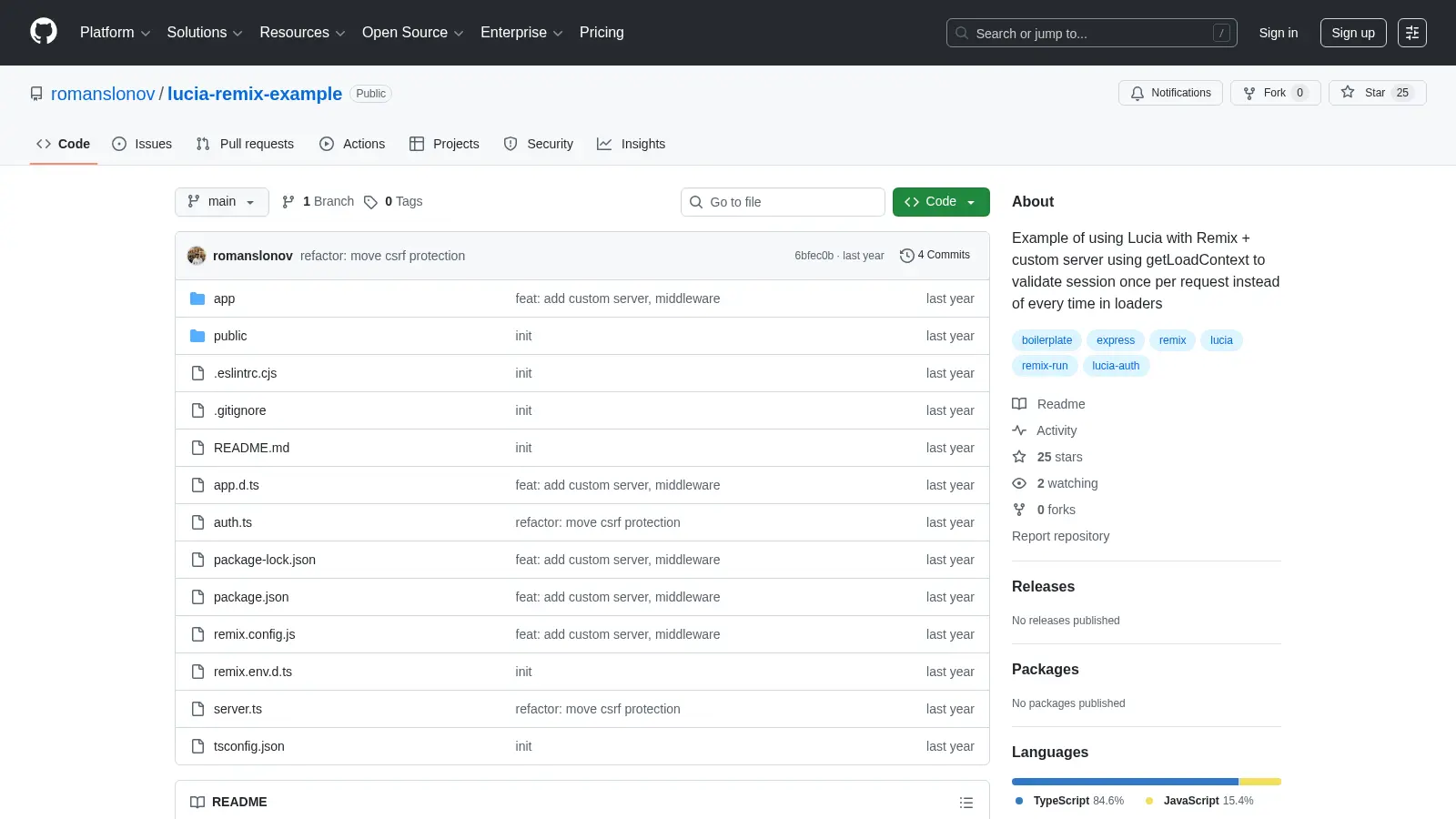This screenshot has width=1456, height=819.
Task: Click the global navigation menu icon at top right
Action: tap(1411, 33)
